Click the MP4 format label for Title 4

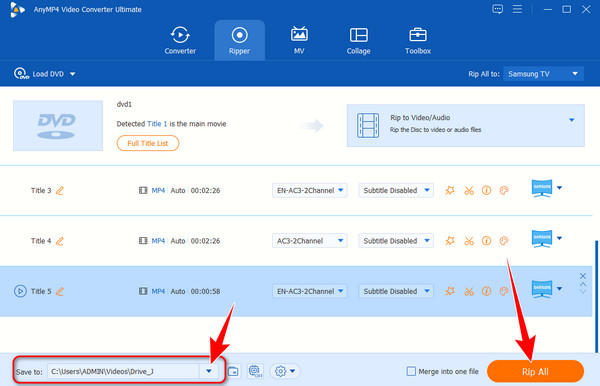click(158, 241)
